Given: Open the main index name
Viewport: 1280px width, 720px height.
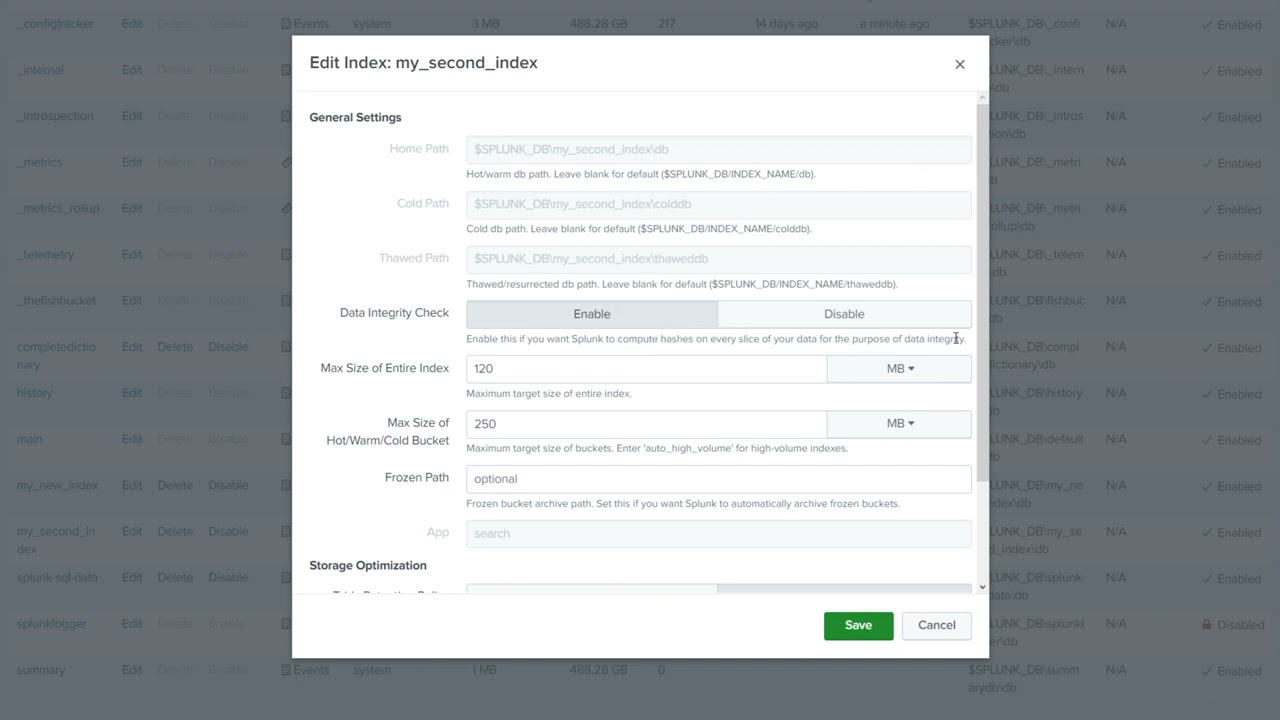Looking at the screenshot, I should [29, 439].
